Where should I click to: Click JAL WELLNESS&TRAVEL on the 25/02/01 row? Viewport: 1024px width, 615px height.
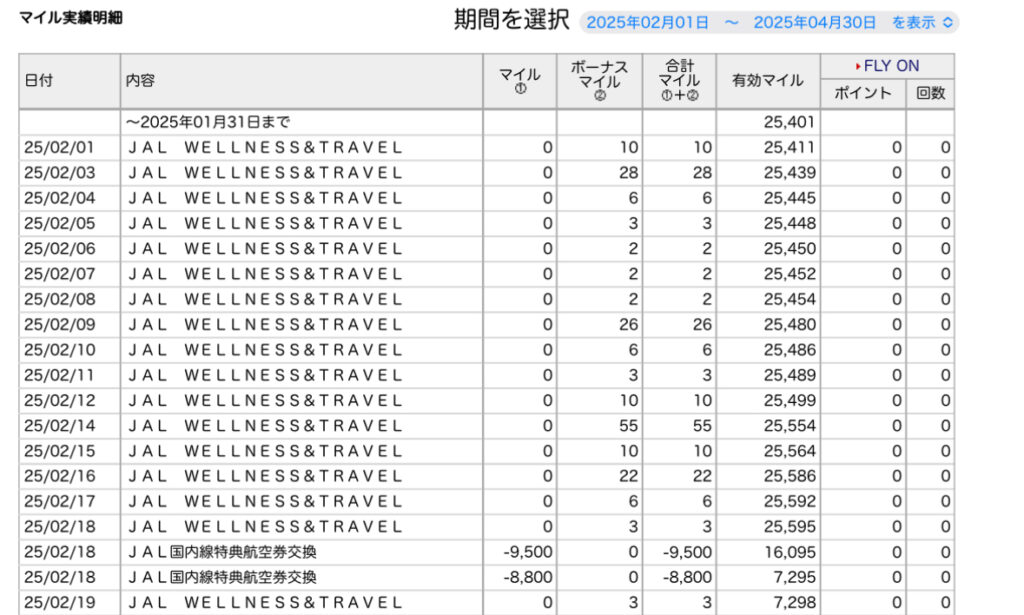coord(265,148)
